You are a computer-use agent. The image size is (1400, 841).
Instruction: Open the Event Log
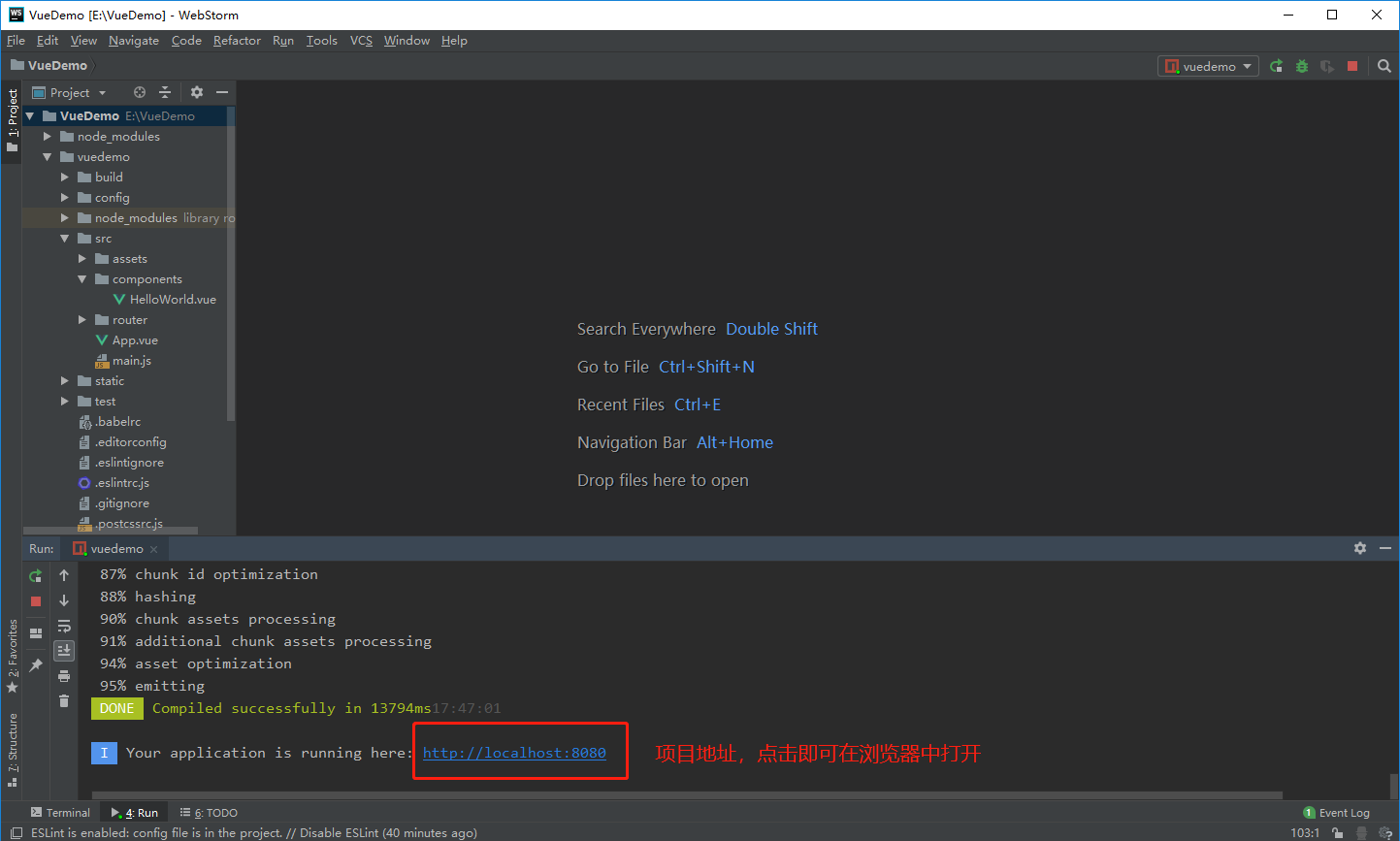[x=1336, y=813]
